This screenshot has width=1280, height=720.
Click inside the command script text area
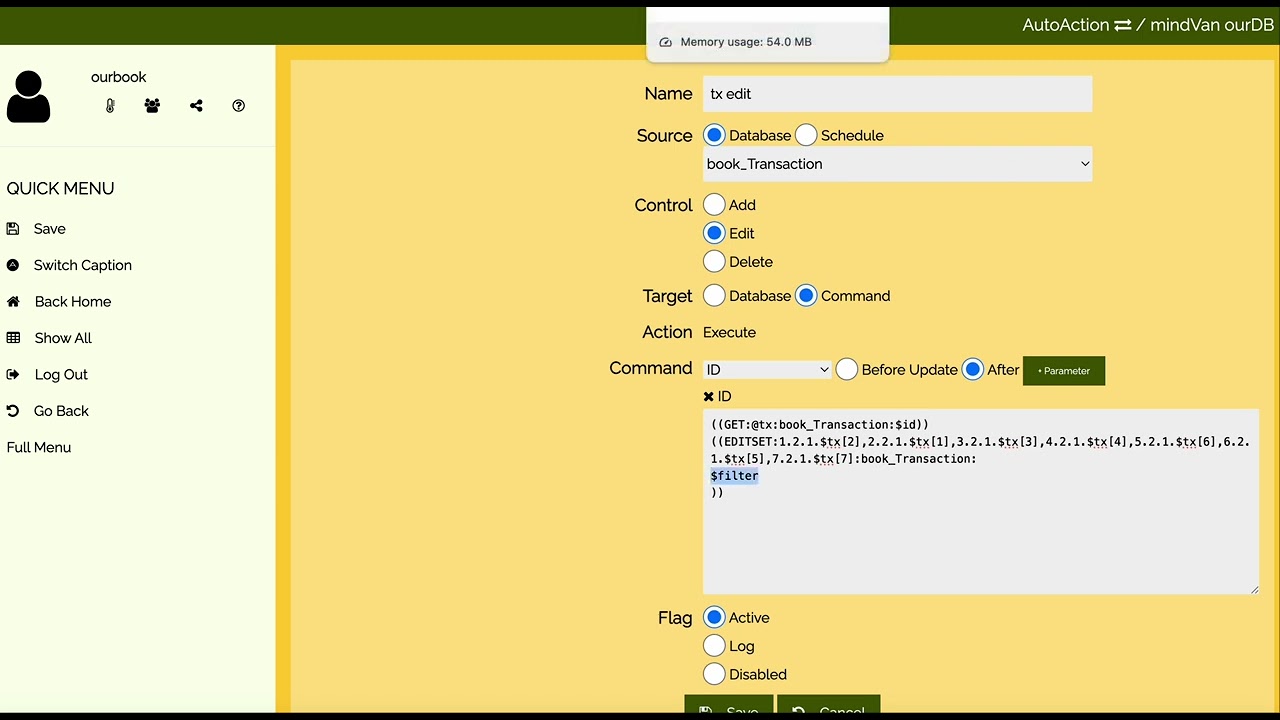(981, 501)
